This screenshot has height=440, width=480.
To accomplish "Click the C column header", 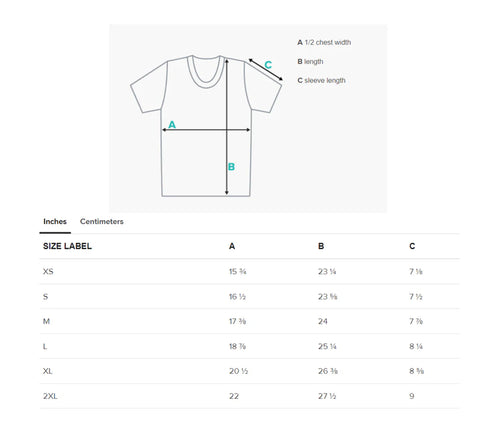I will click(x=412, y=246).
